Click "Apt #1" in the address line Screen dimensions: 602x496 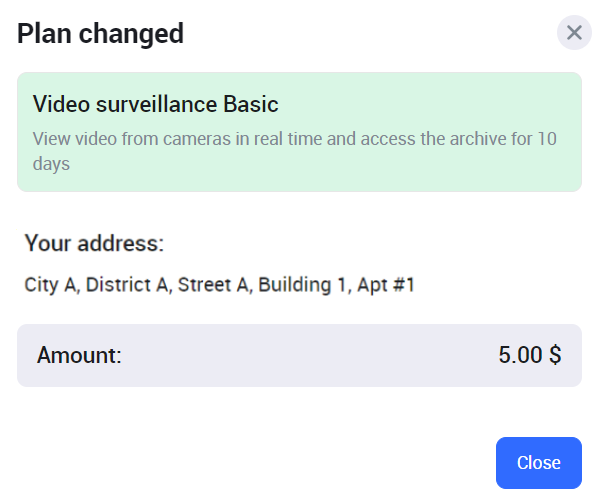386,285
